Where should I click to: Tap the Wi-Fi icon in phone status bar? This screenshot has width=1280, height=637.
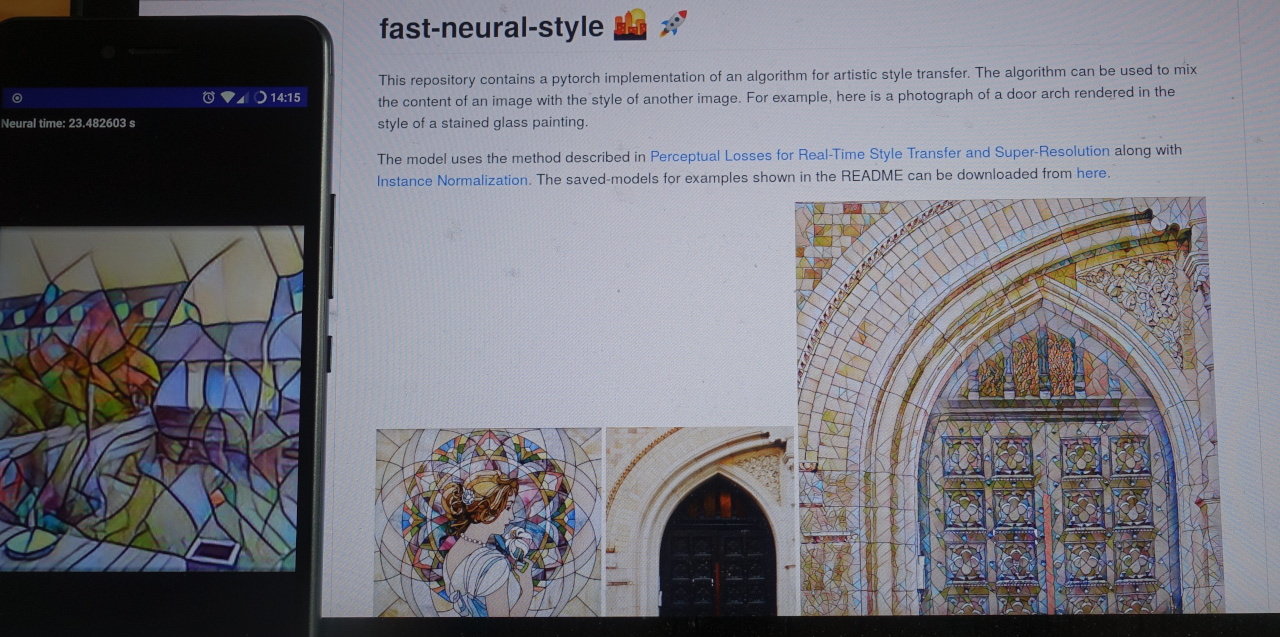[227, 98]
